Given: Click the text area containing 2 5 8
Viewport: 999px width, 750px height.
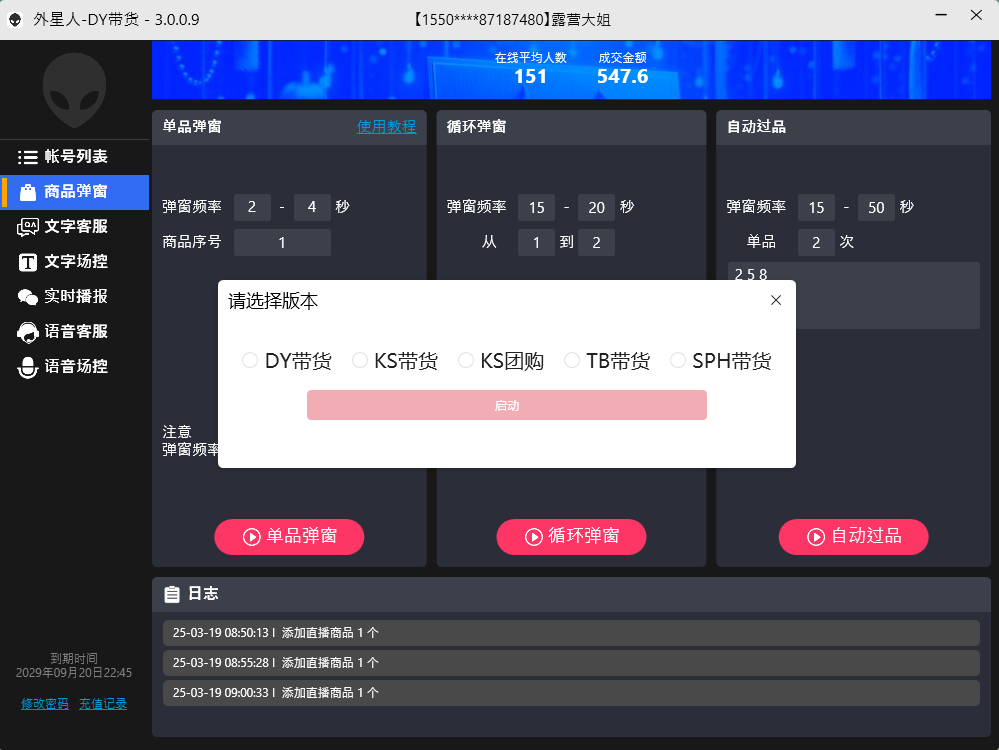Looking at the screenshot, I should (854, 296).
